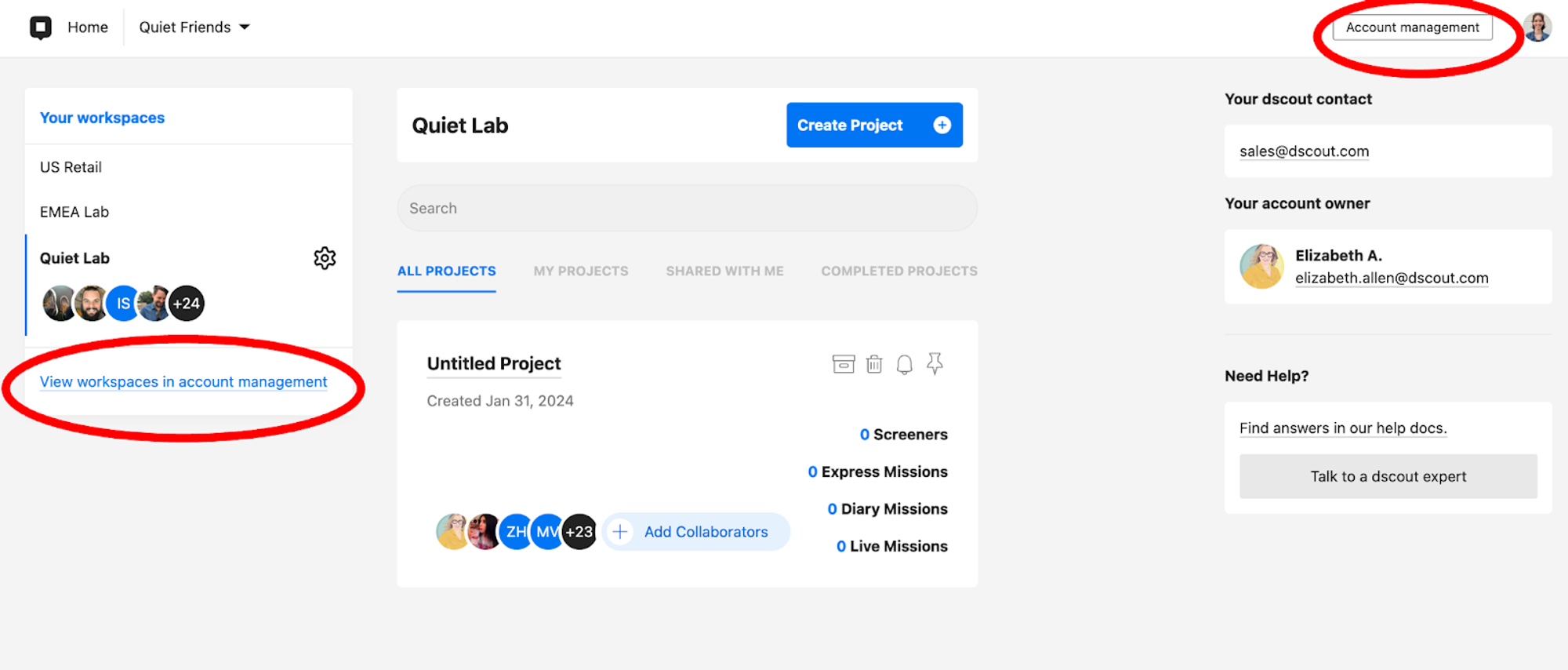
Task: Click Create Project button
Action: [874, 125]
